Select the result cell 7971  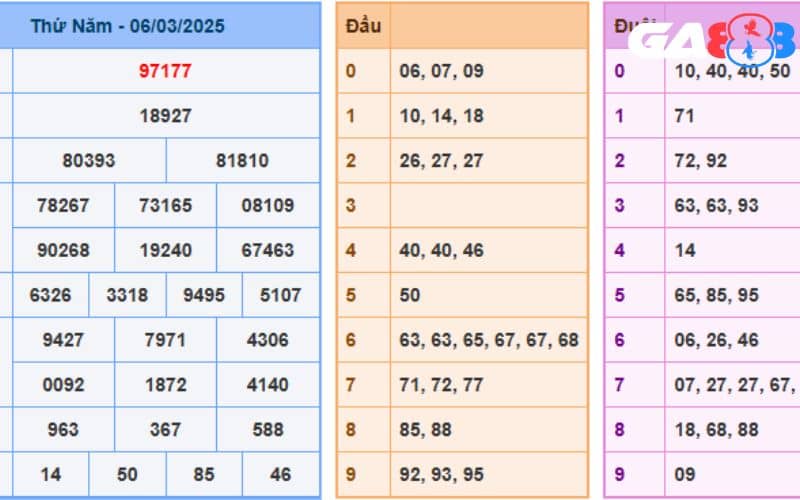(x=165, y=340)
